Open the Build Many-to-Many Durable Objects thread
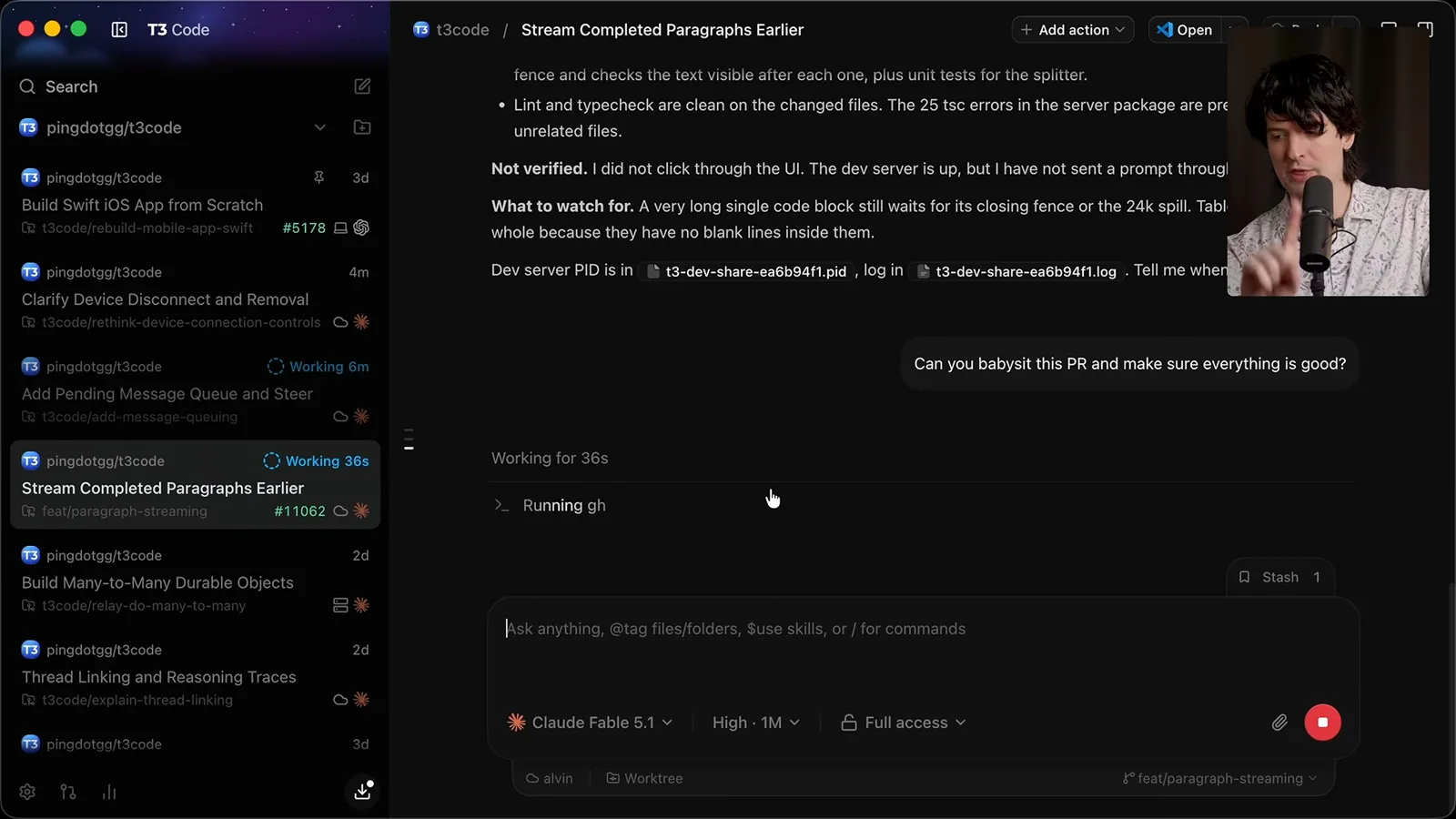 click(x=195, y=580)
